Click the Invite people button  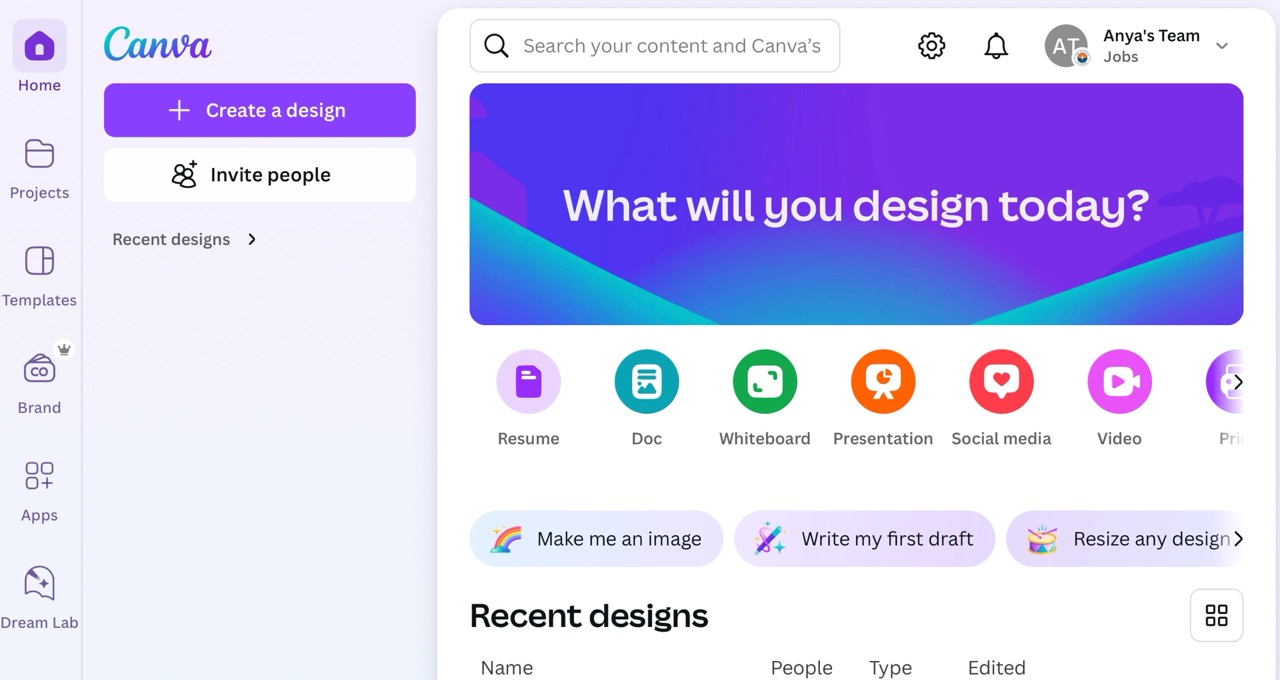point(260,175)
